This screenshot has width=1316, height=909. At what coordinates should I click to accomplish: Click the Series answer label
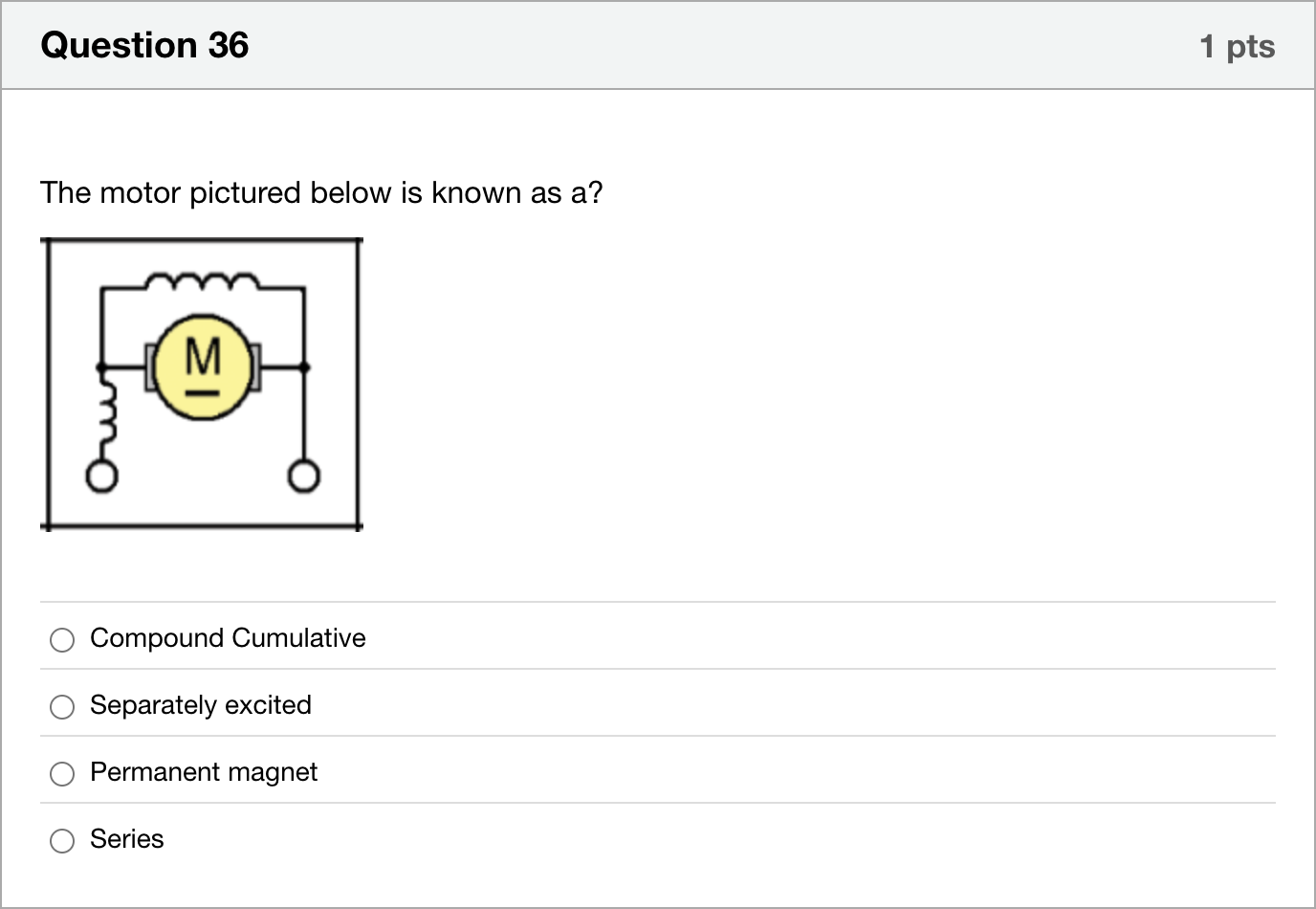click(127, 839)
